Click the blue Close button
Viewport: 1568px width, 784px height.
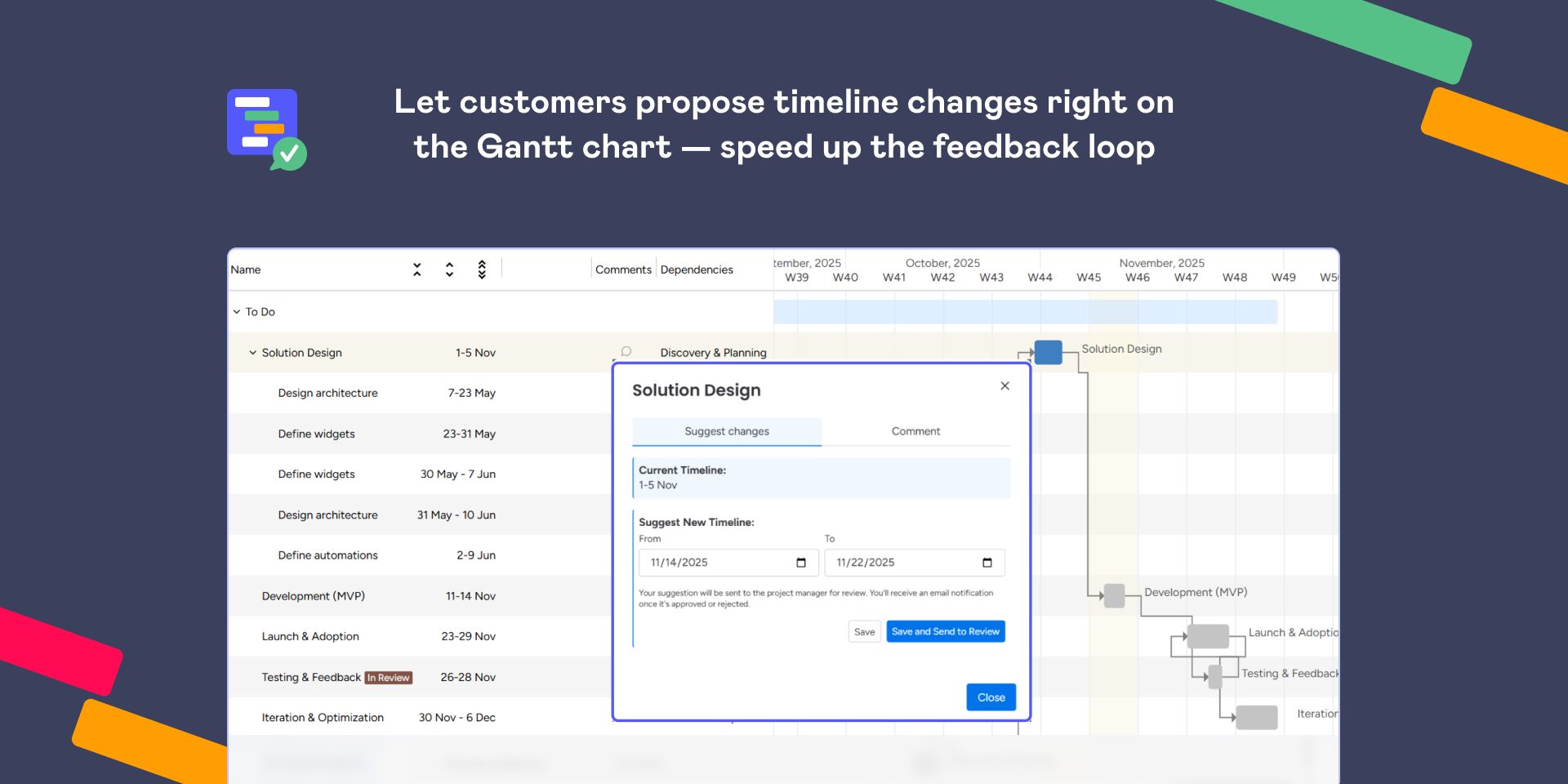click(x=991, y=697)
